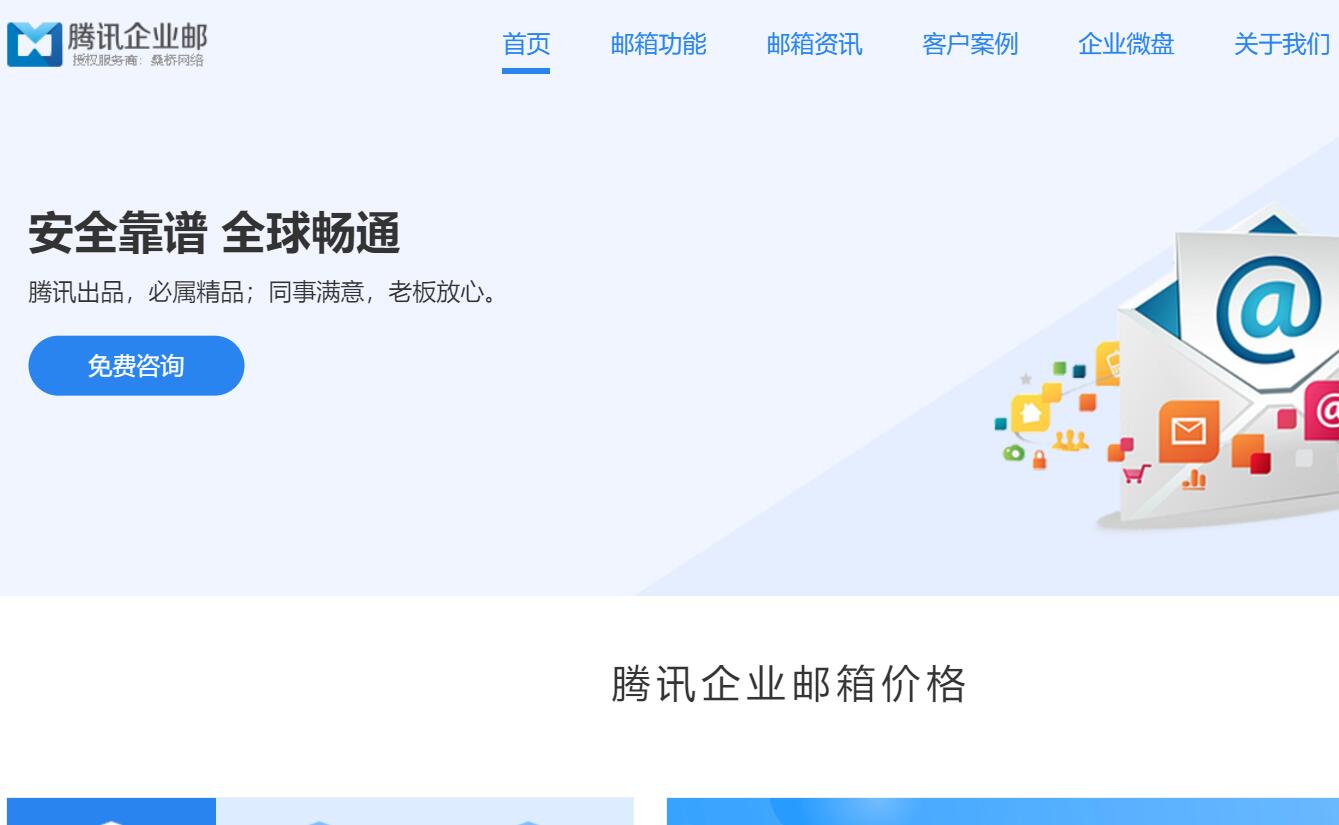Open 关于我们 page
The image size is (1339, 825).
[1282, 44]
